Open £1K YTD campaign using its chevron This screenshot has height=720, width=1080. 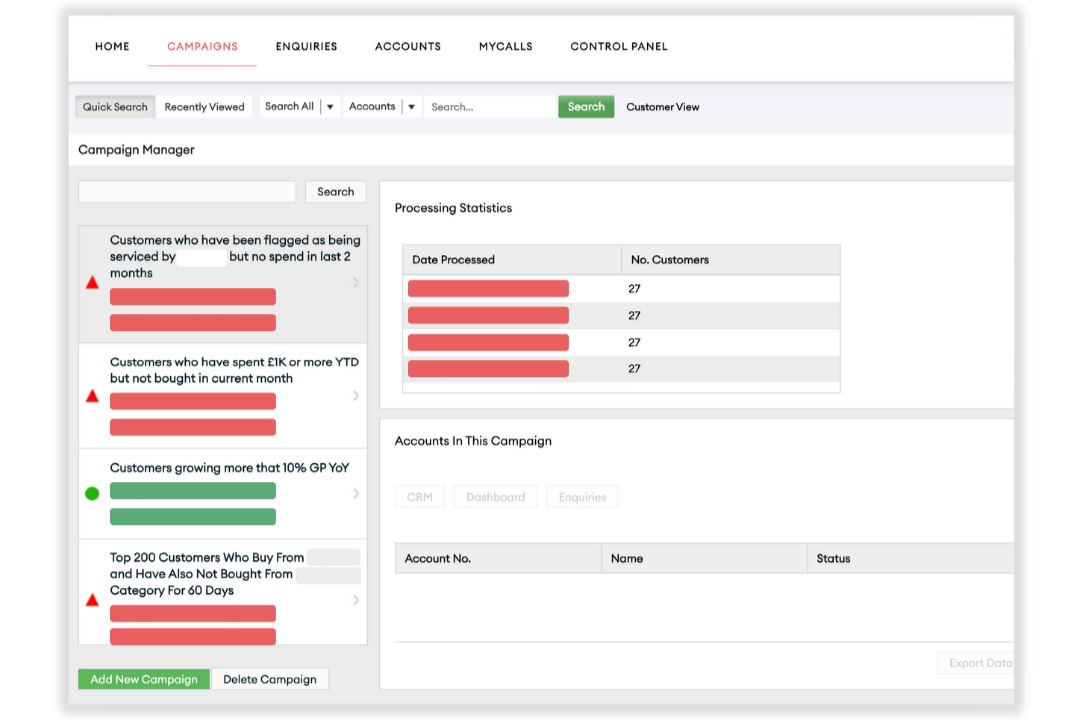[x=355, y=396]
